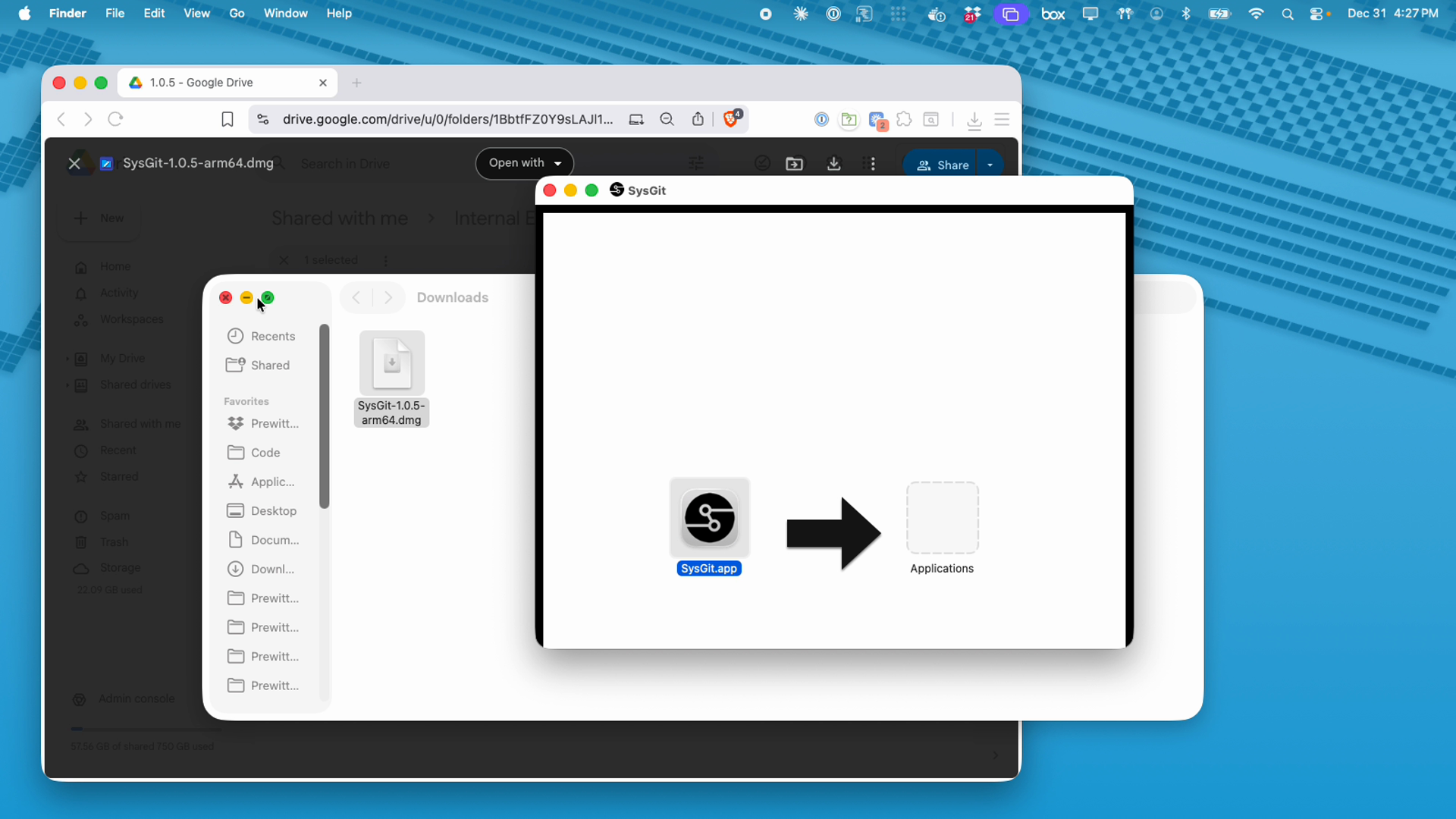The image size is (1456, 819).
Task: Open the Brave Shields panel
Action: 732,119
